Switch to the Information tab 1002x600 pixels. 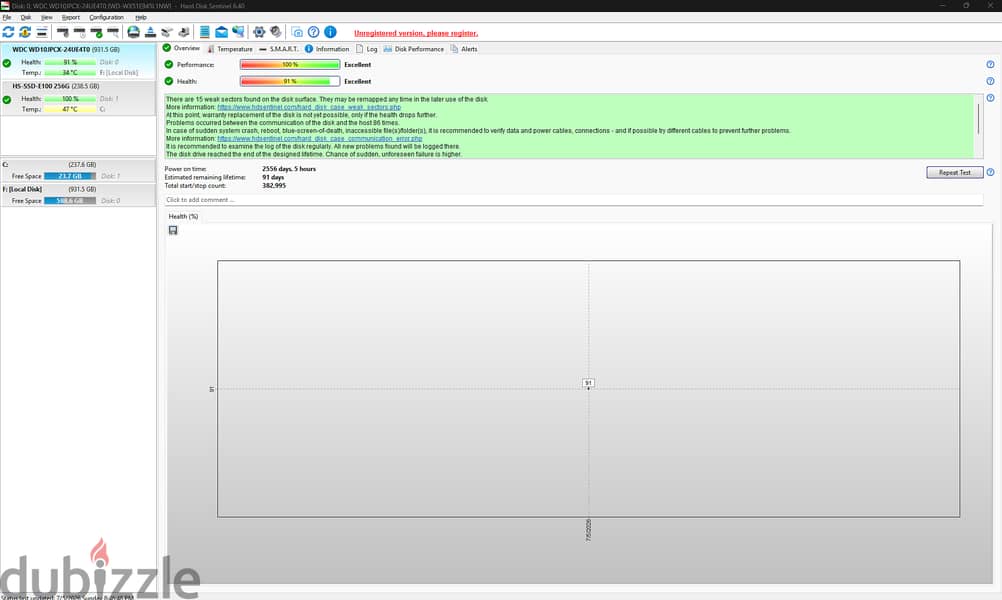(327, 49)
